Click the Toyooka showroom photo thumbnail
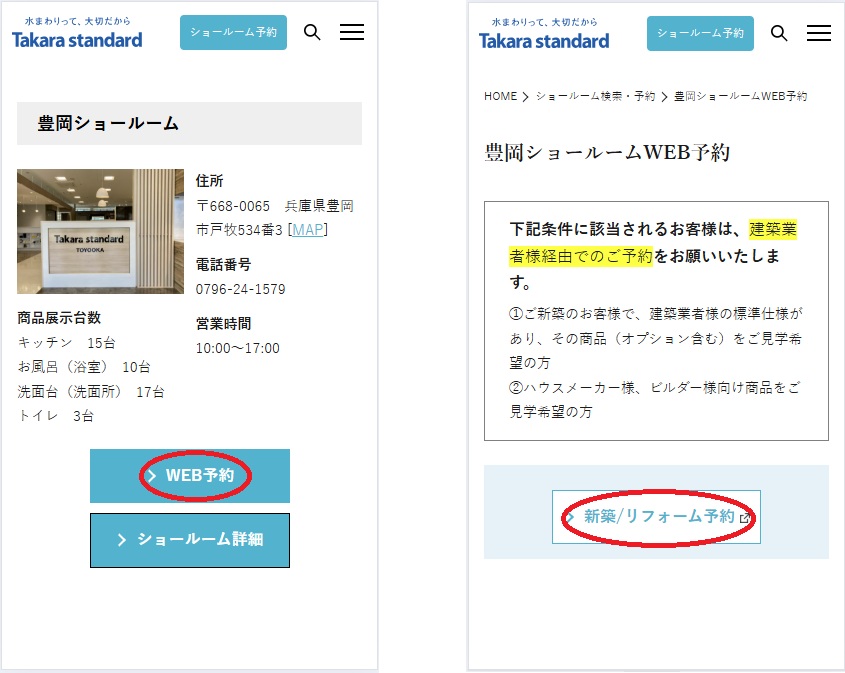The width and height of the screenshot is (845, 673). [100, 231]
